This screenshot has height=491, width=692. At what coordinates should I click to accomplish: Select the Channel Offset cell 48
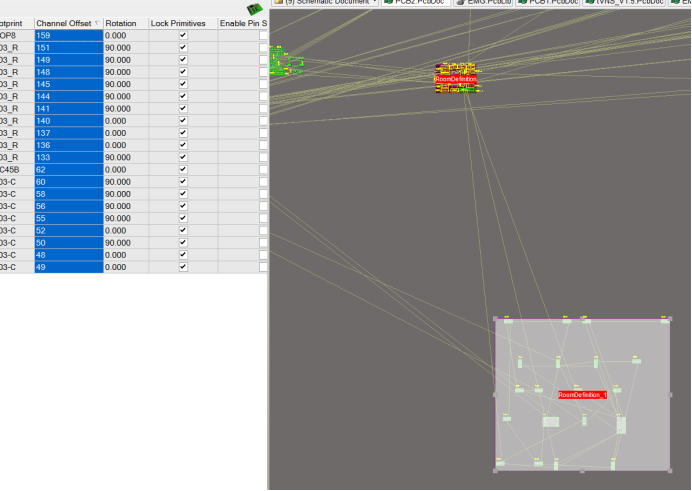coord(69,255)
